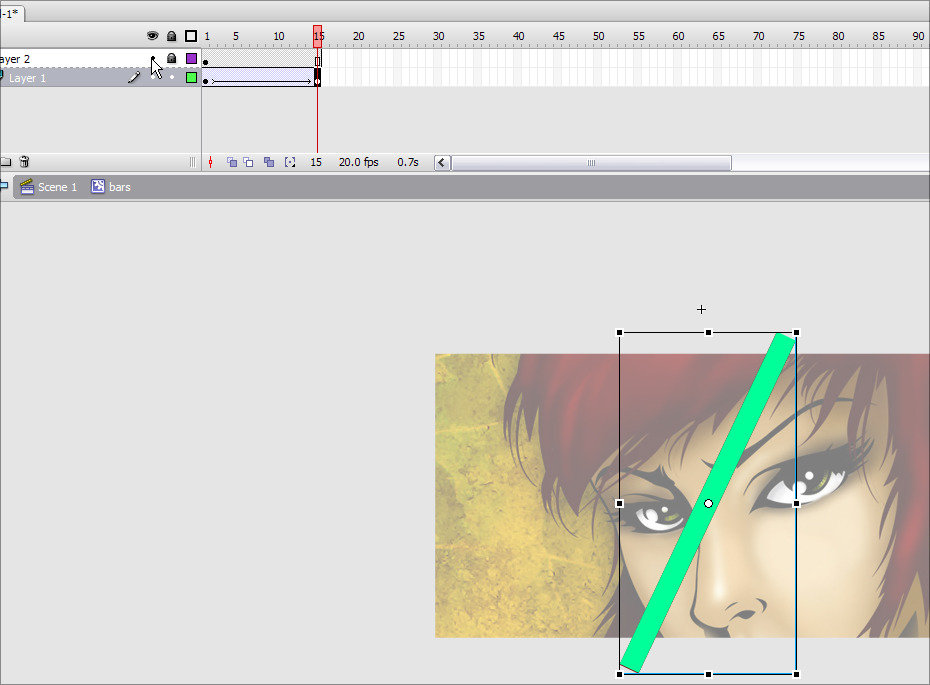Click the Show All Layers as Outlines icon
This screenshot has height=685, width=930.
click(191, 36)
